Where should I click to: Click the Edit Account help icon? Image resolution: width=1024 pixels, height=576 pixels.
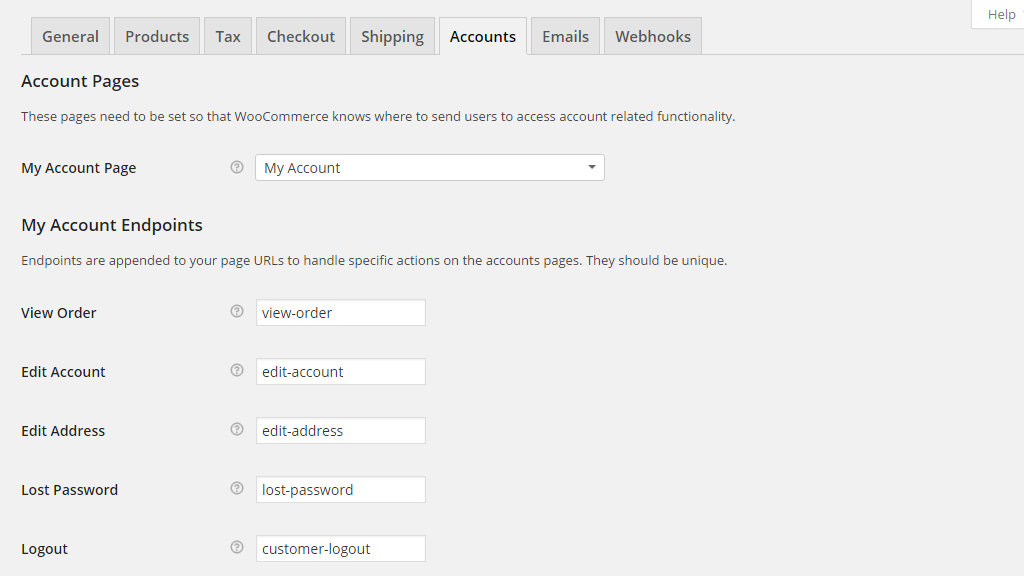coord(237,370)
